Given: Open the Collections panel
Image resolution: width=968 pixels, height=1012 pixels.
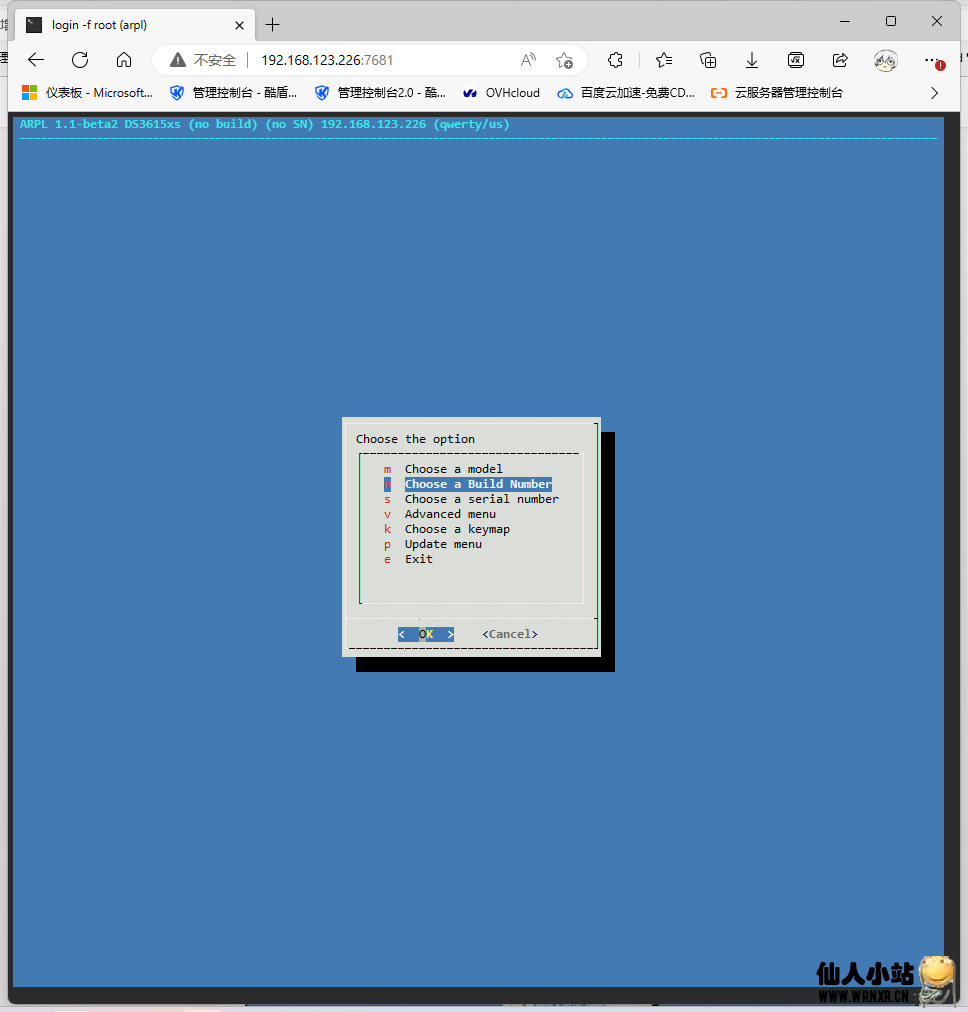Looking at the screenshot, I should pyautogui.click(x=708, y=60).
